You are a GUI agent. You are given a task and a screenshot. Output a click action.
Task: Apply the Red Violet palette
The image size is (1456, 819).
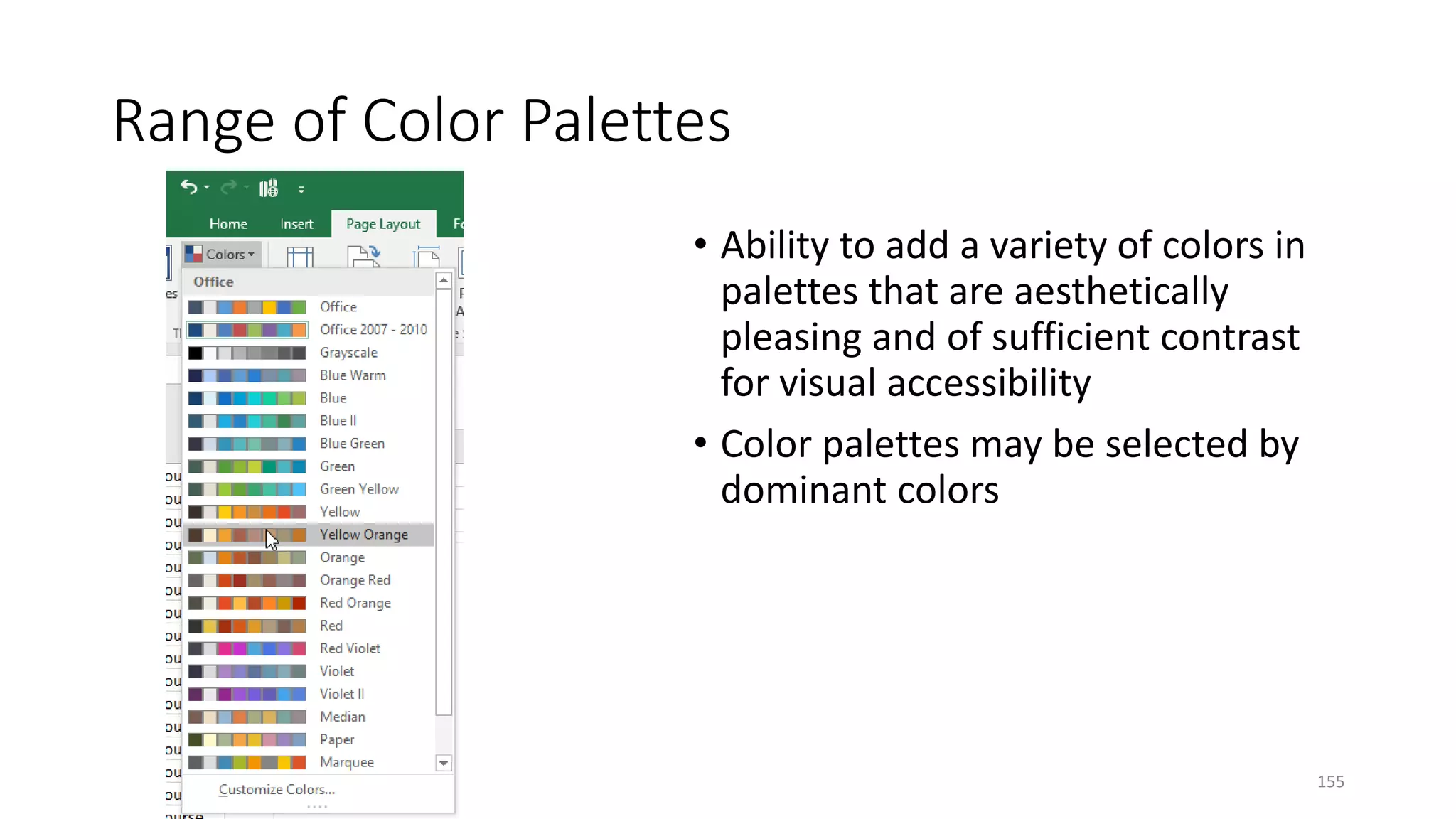point(350,648)
